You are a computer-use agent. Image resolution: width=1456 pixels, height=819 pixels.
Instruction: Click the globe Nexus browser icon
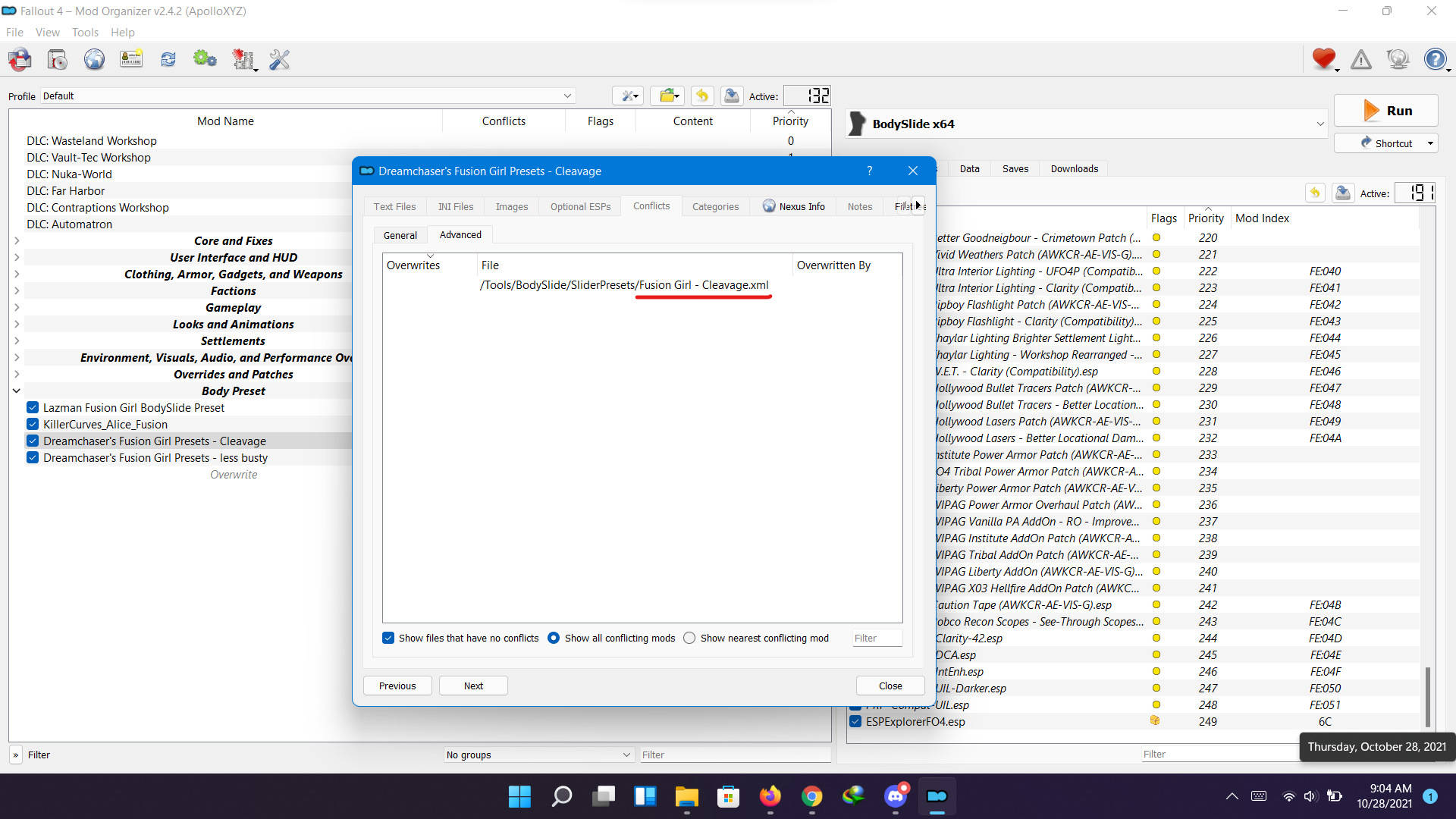pos(94,59)
